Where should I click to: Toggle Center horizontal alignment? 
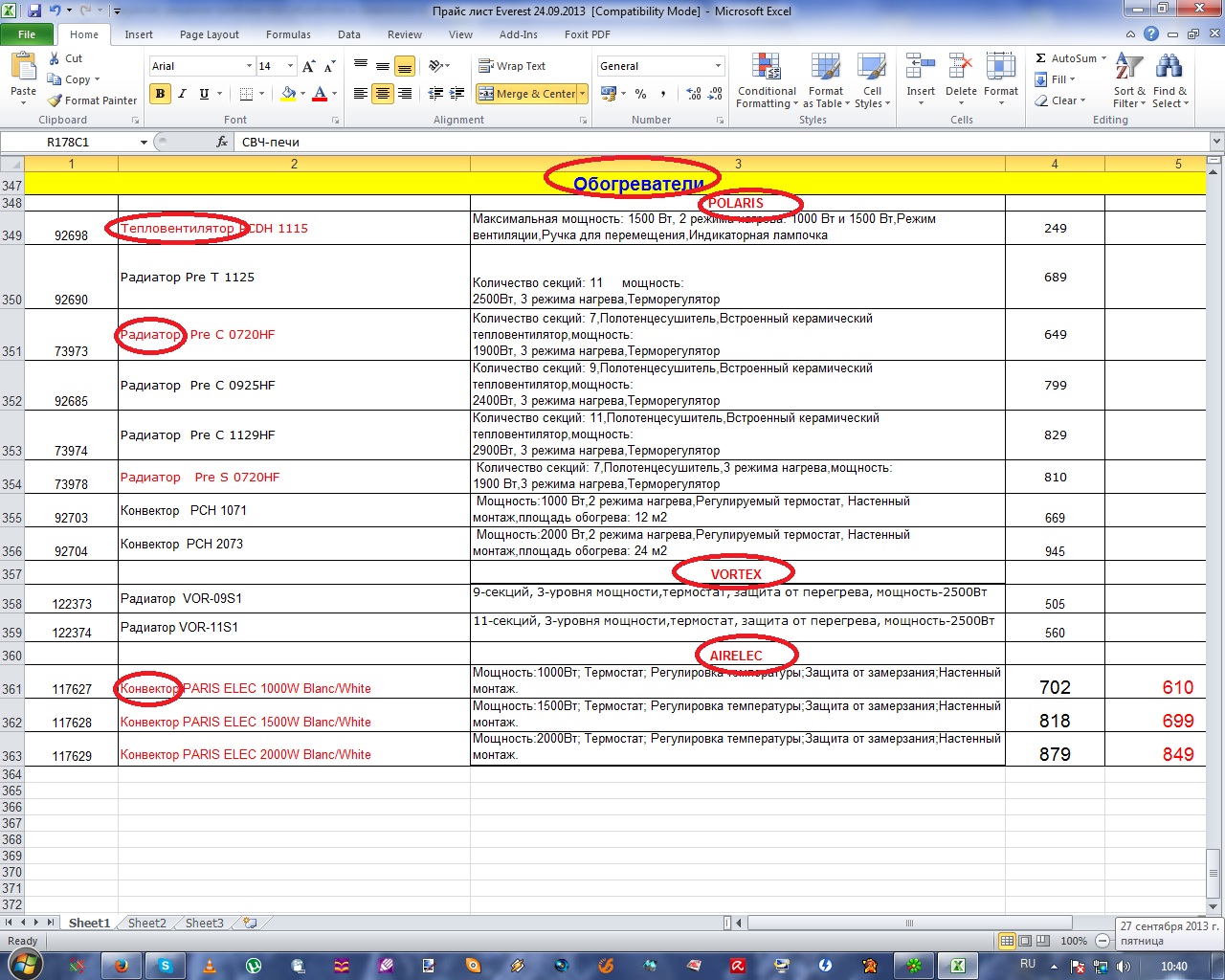coord(383,94)
